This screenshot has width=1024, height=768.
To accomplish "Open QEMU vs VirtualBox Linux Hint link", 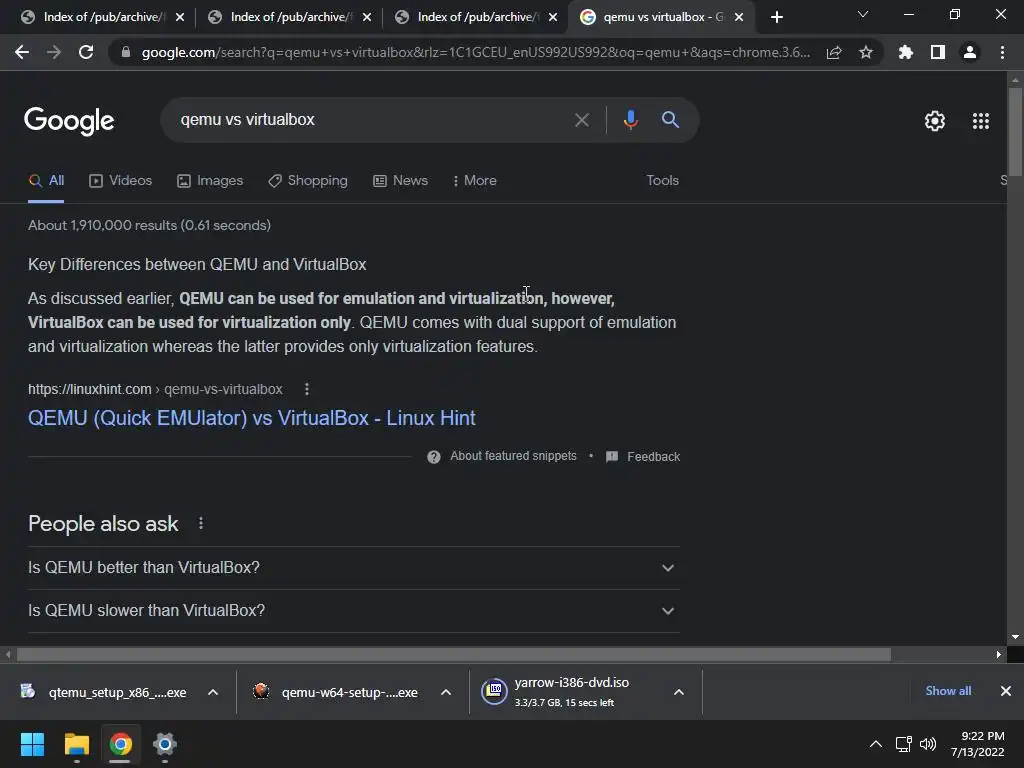I will 251,418.
